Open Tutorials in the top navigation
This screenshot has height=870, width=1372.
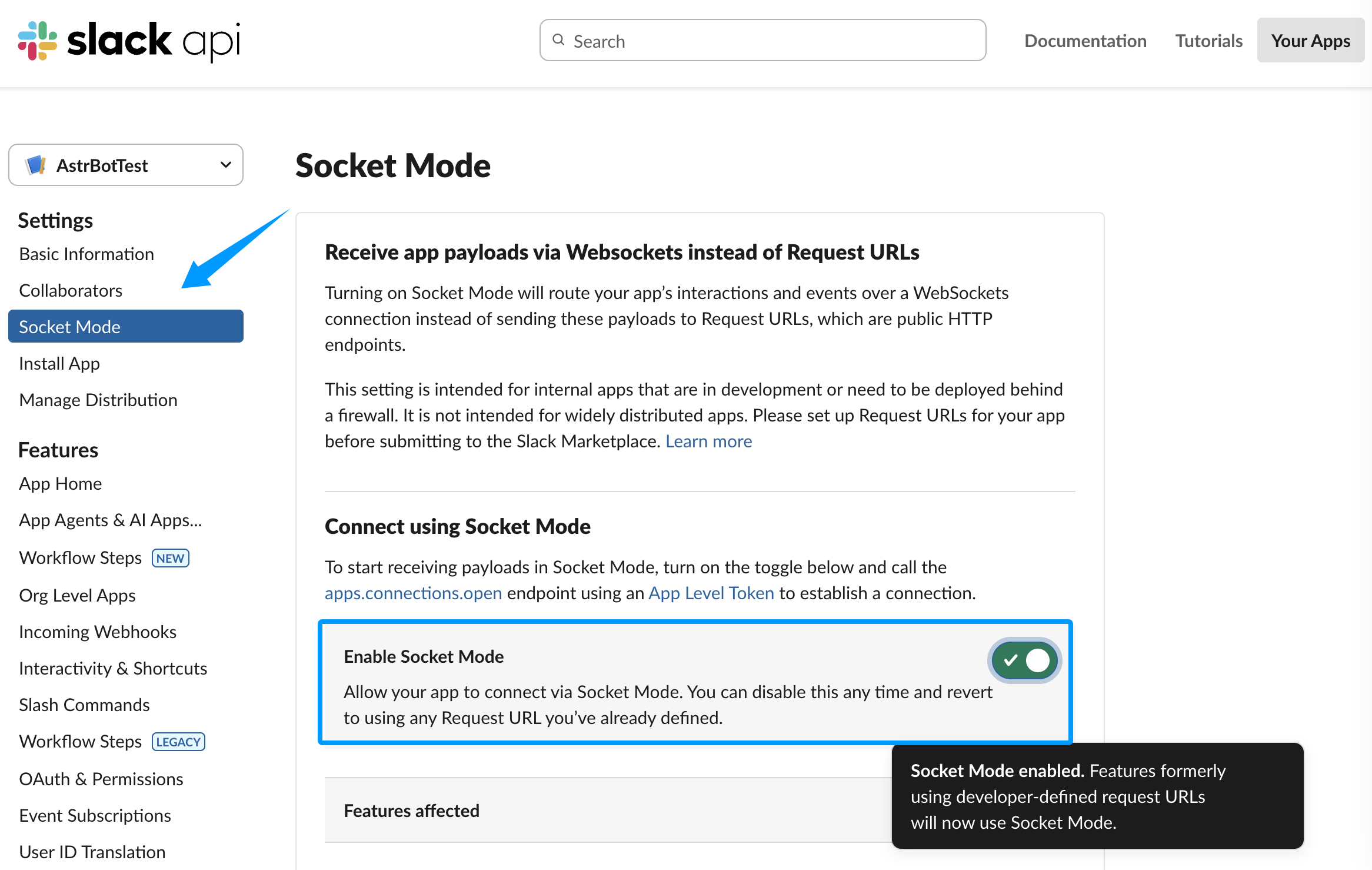[x=1208, y=41]
